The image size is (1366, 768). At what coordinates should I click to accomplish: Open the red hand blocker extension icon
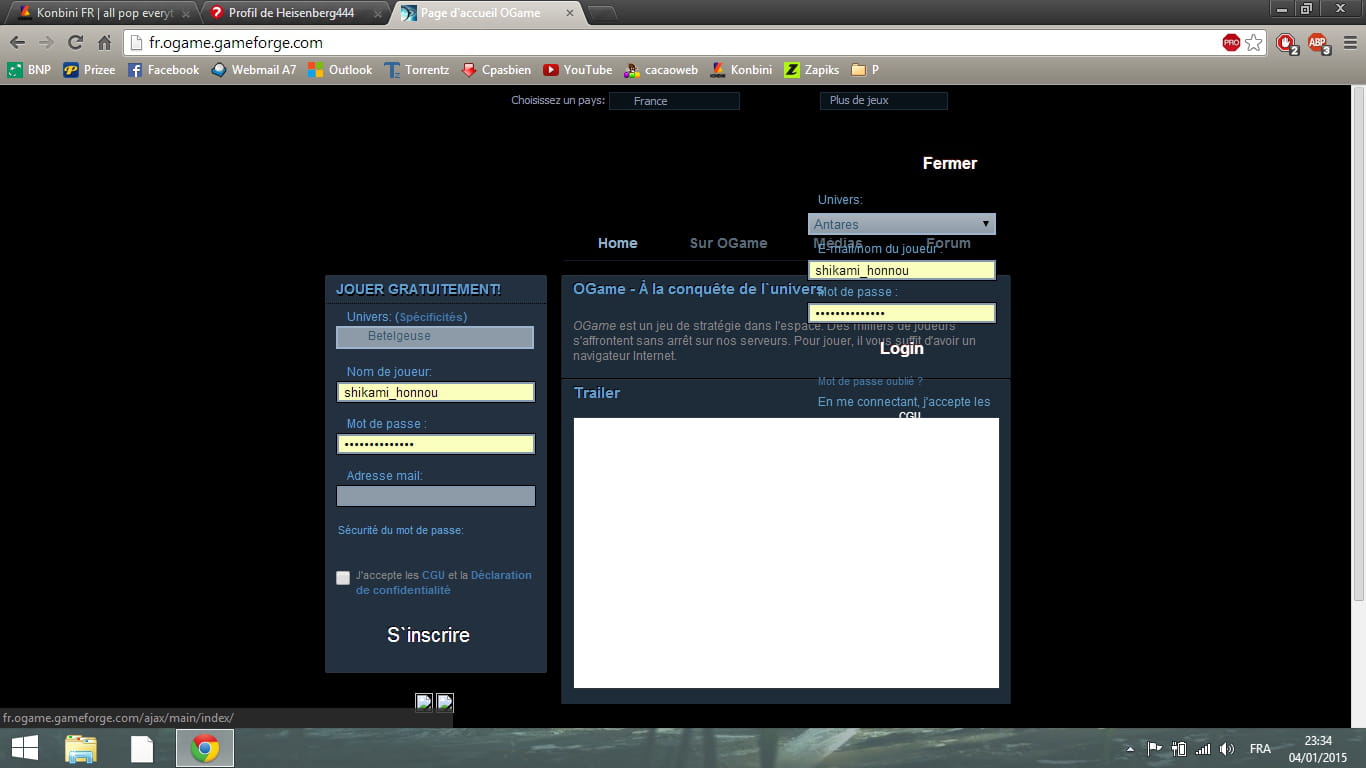(1286, 43)
